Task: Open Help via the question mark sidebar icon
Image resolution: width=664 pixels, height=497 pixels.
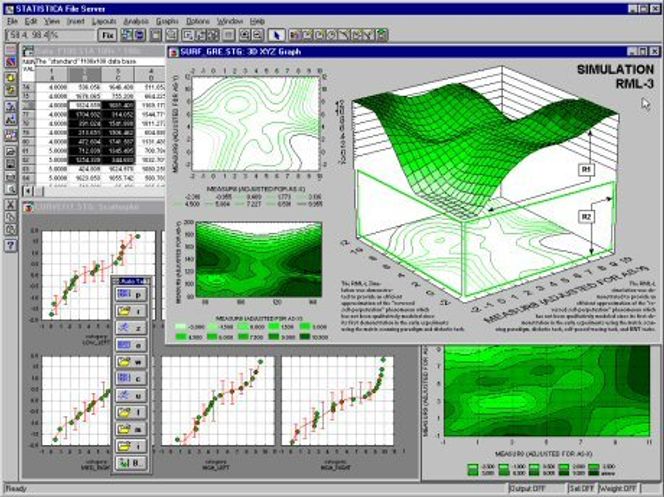Action: point(9,244)
